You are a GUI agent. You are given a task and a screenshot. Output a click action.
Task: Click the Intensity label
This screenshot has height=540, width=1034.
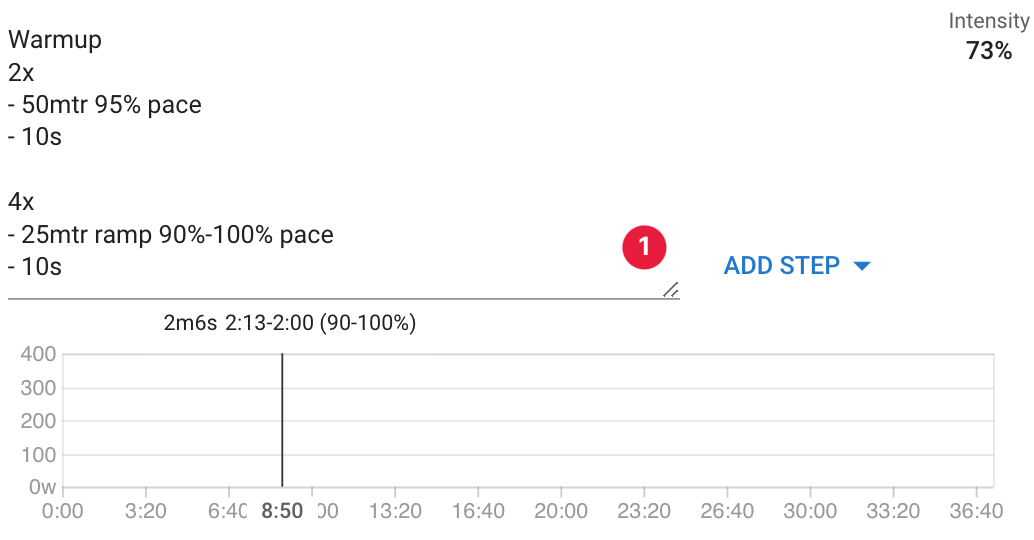coord(988,21)
